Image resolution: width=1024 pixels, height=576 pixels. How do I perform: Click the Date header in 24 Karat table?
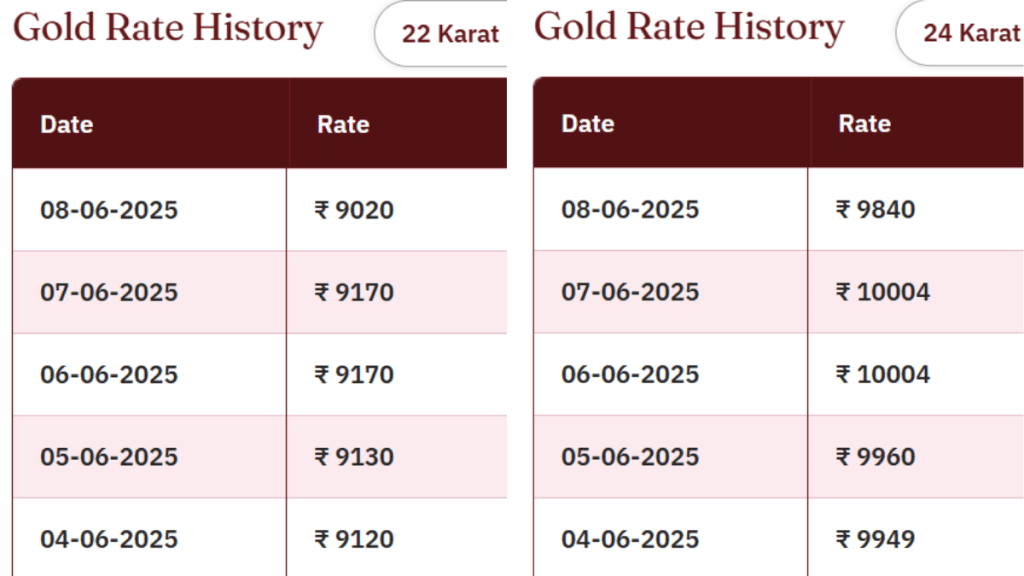click(x=588, y=123)
